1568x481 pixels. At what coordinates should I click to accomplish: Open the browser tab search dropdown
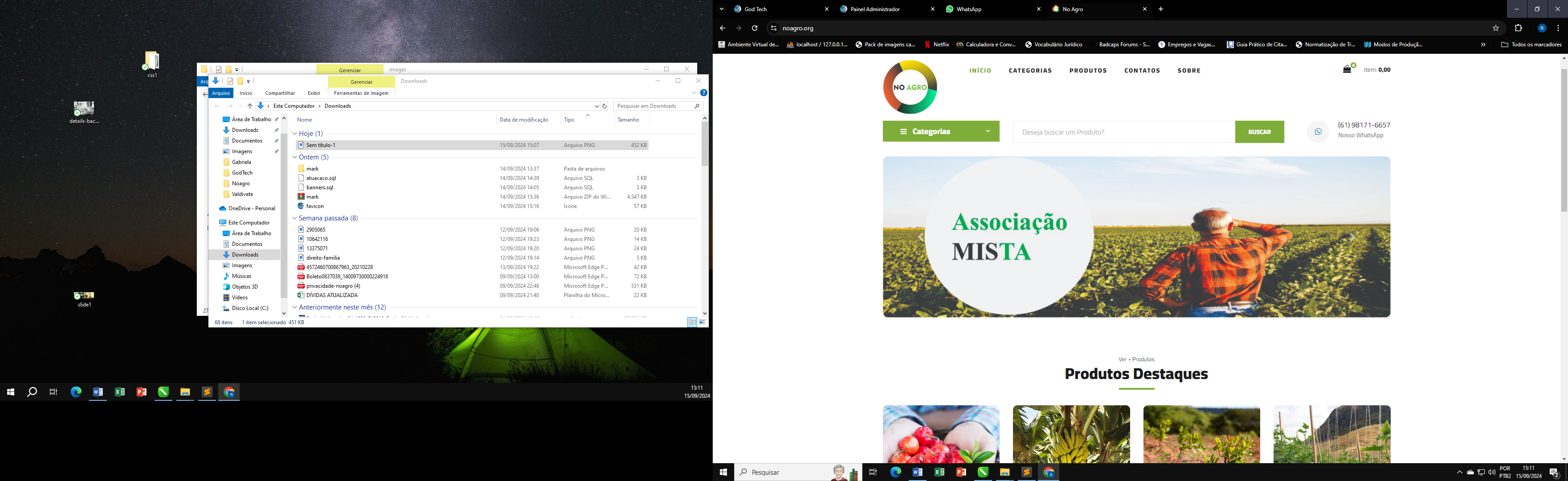(721, 9)
